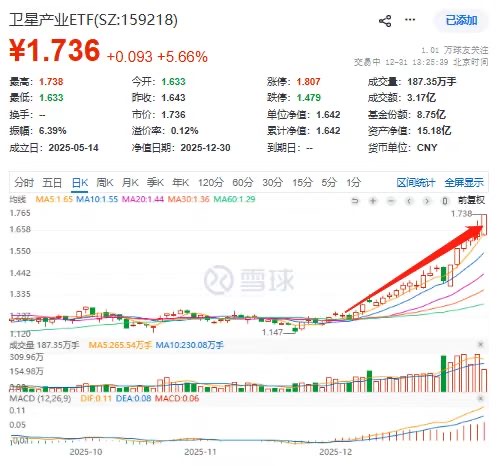Click the 1.147 low price marker on chart
500x466 pixels.
pos(272,332)
